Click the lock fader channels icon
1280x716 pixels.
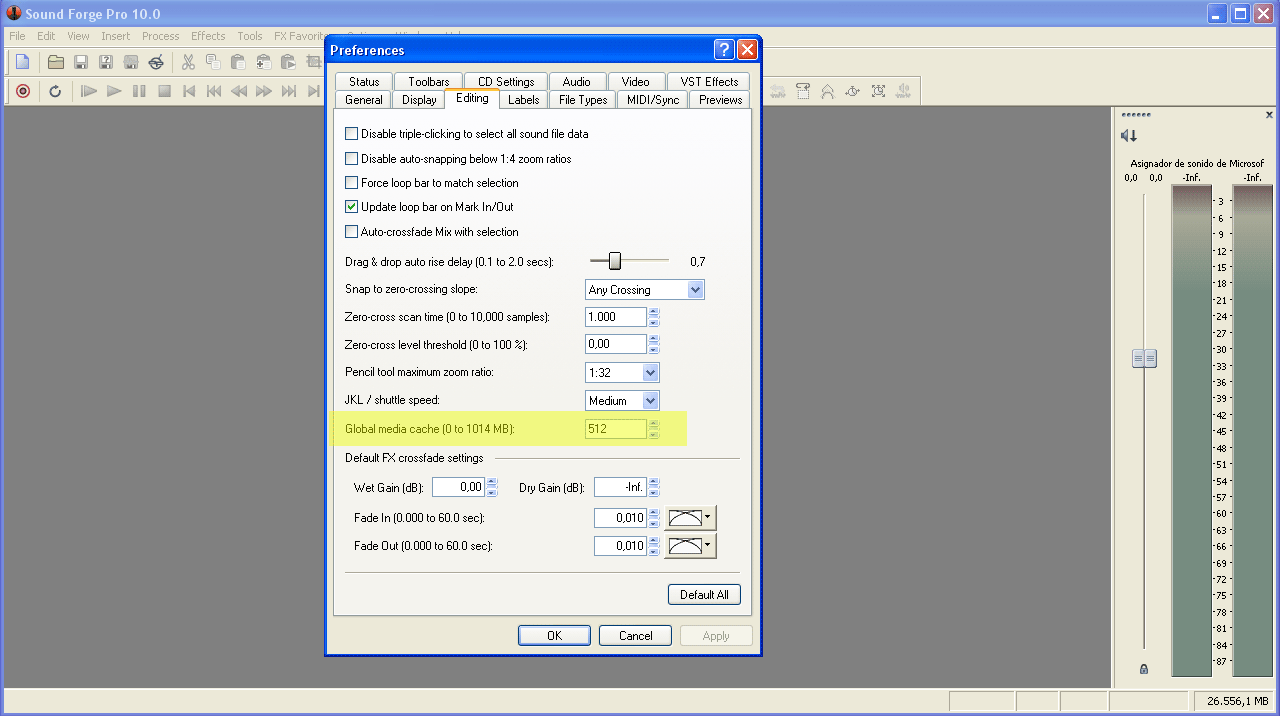[1144, 669]
